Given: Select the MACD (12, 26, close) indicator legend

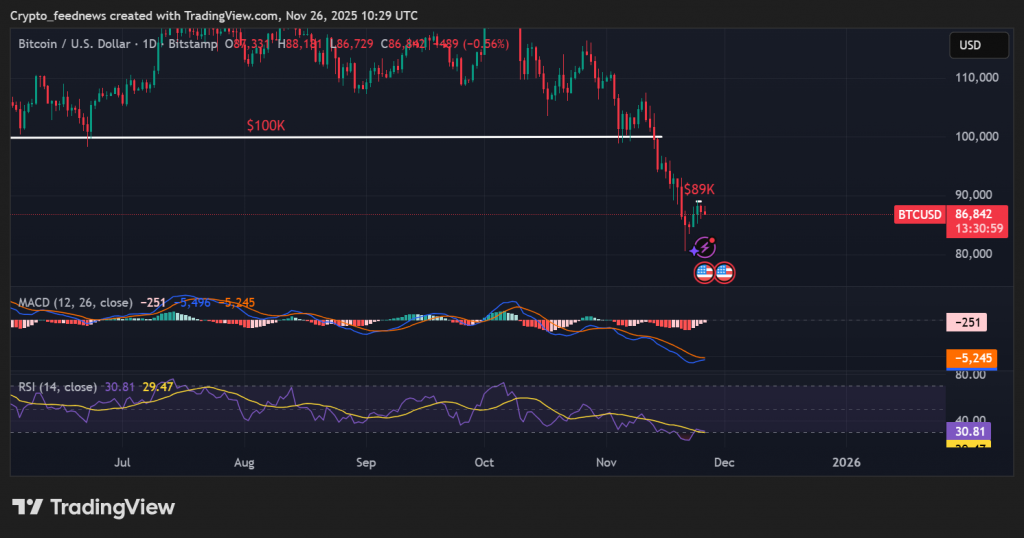Looking at the screenshot, I should 73,302.
